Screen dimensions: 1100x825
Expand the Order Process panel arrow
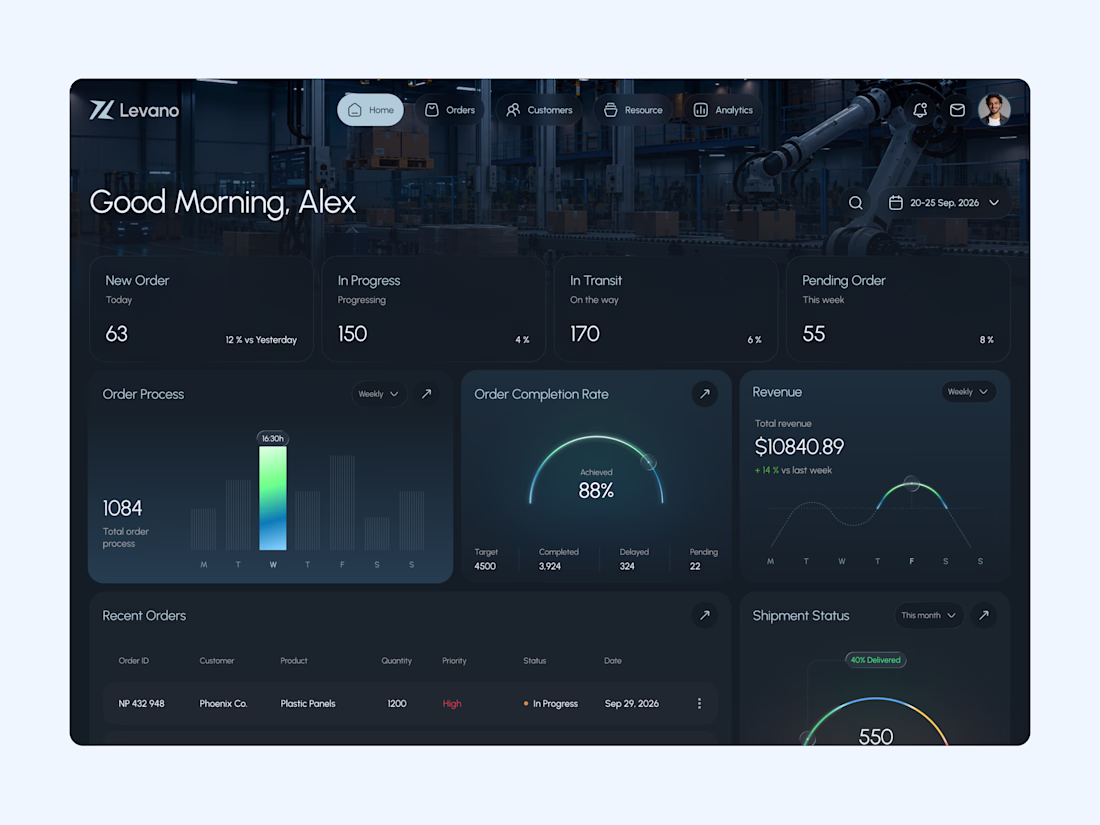coord(427,394)
